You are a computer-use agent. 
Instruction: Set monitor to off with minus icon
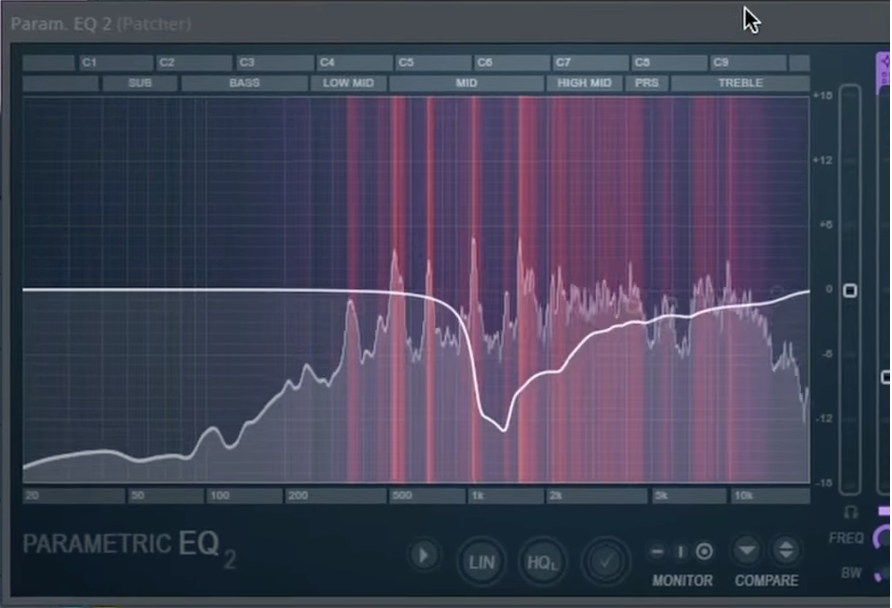(657, 552)
